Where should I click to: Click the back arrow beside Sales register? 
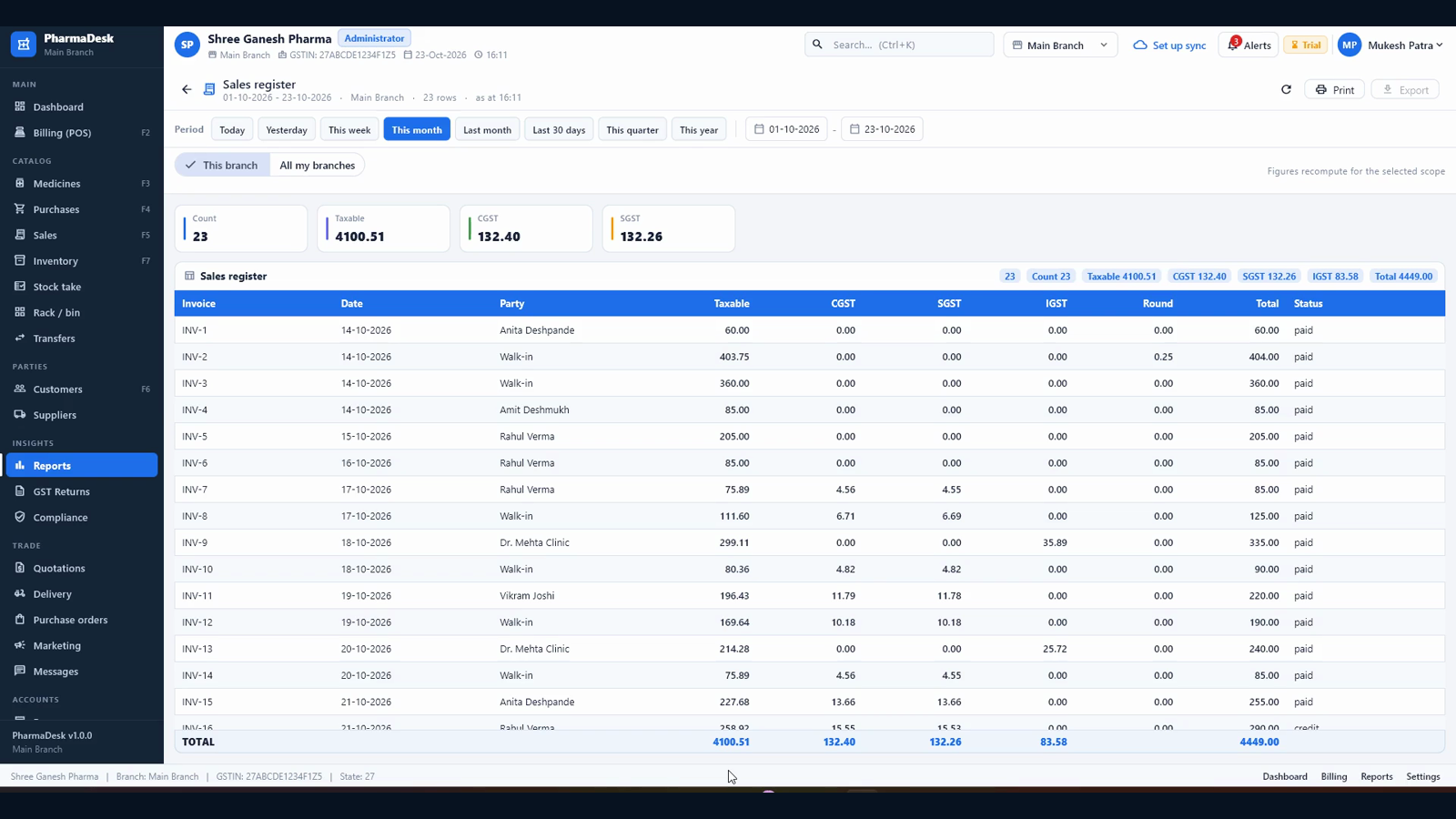187,89
